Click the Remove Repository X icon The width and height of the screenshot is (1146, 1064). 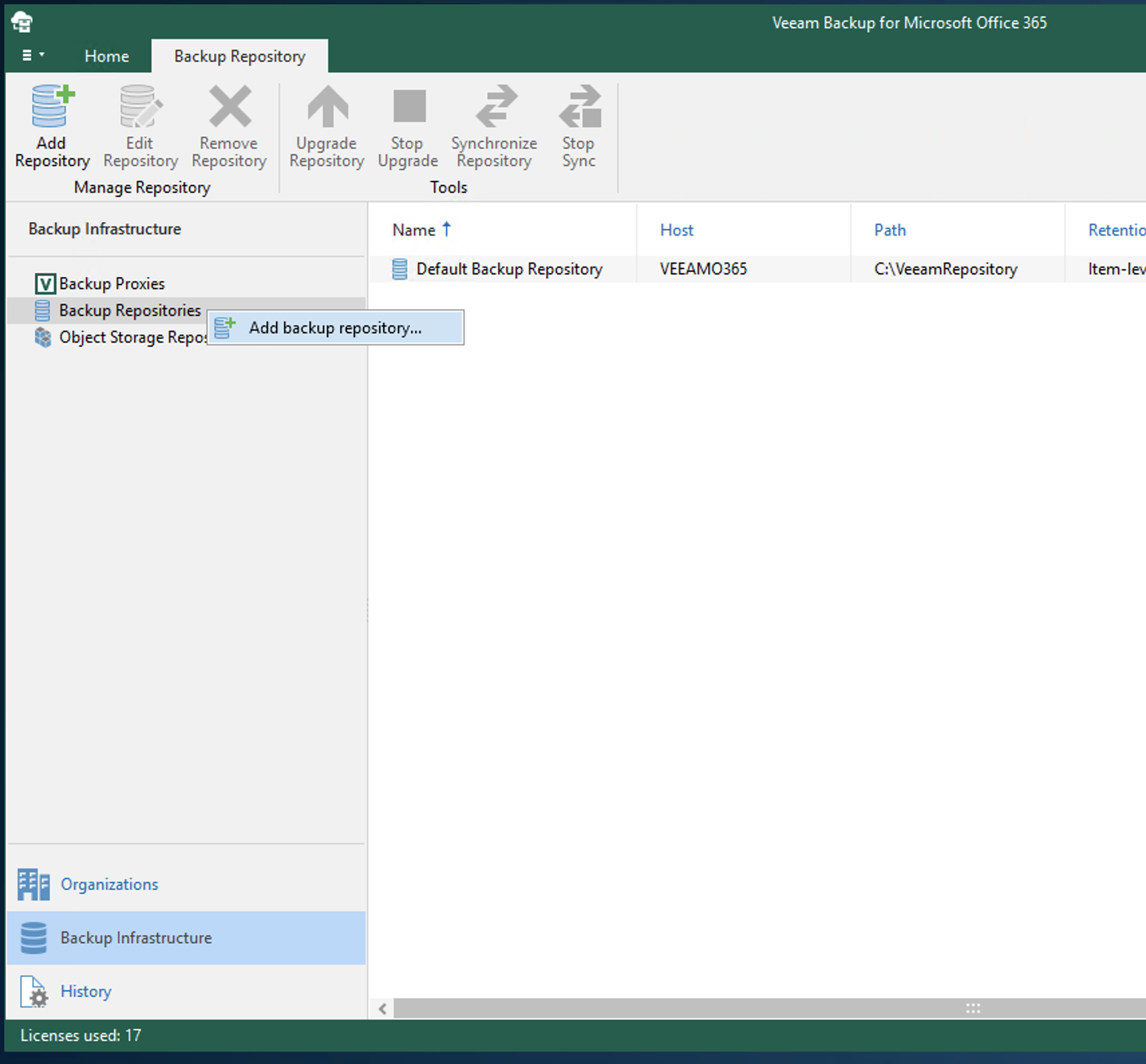pyautogui.click(x=230, y=106)
